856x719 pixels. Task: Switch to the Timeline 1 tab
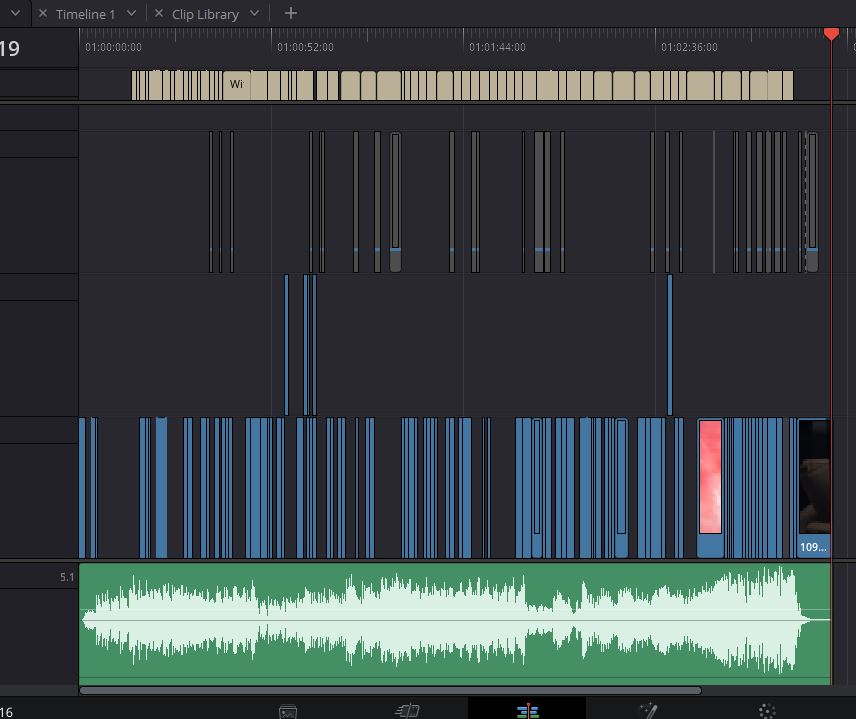[x=86, y=14]
